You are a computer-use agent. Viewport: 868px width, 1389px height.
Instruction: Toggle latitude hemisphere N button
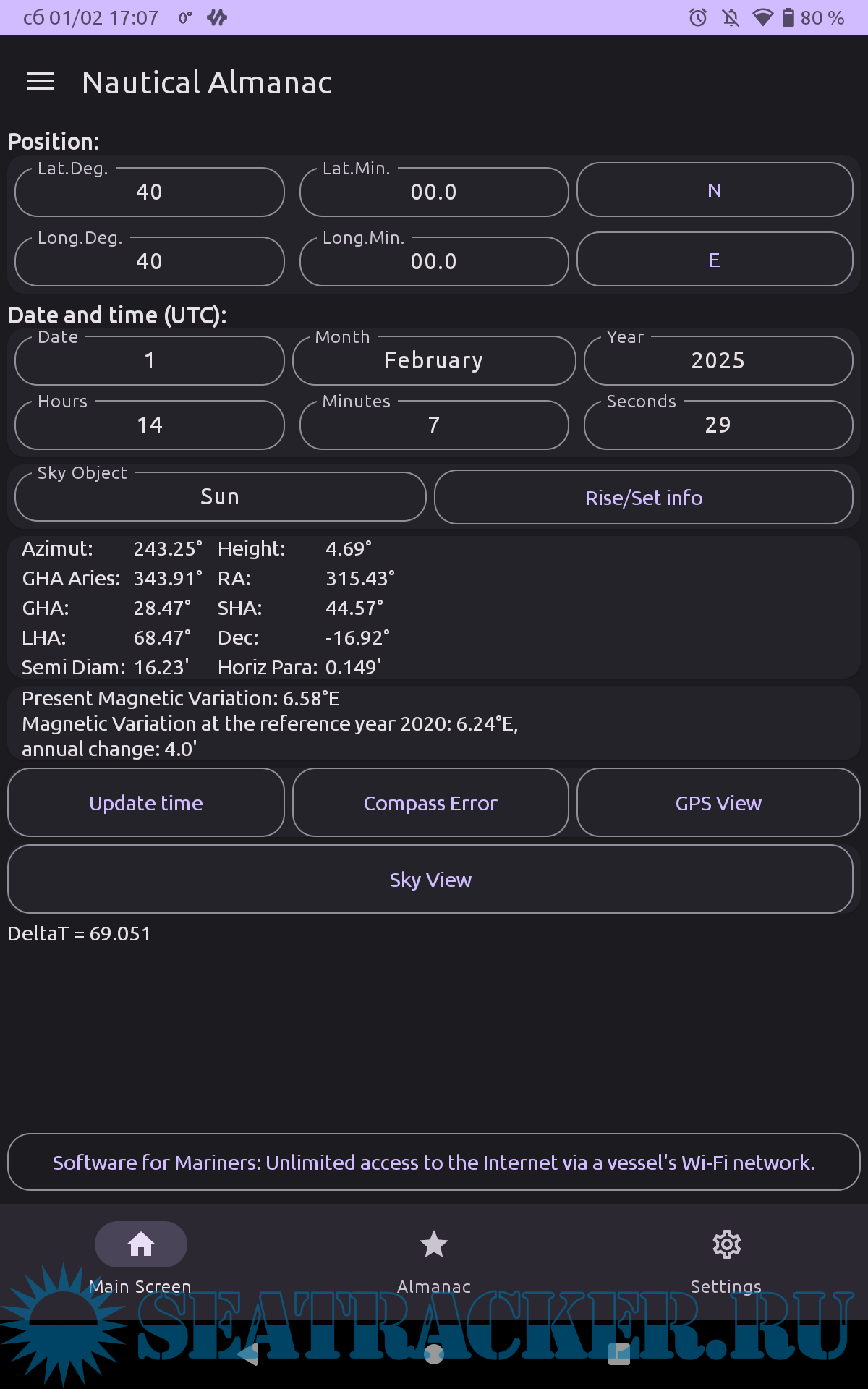[715, 190]
